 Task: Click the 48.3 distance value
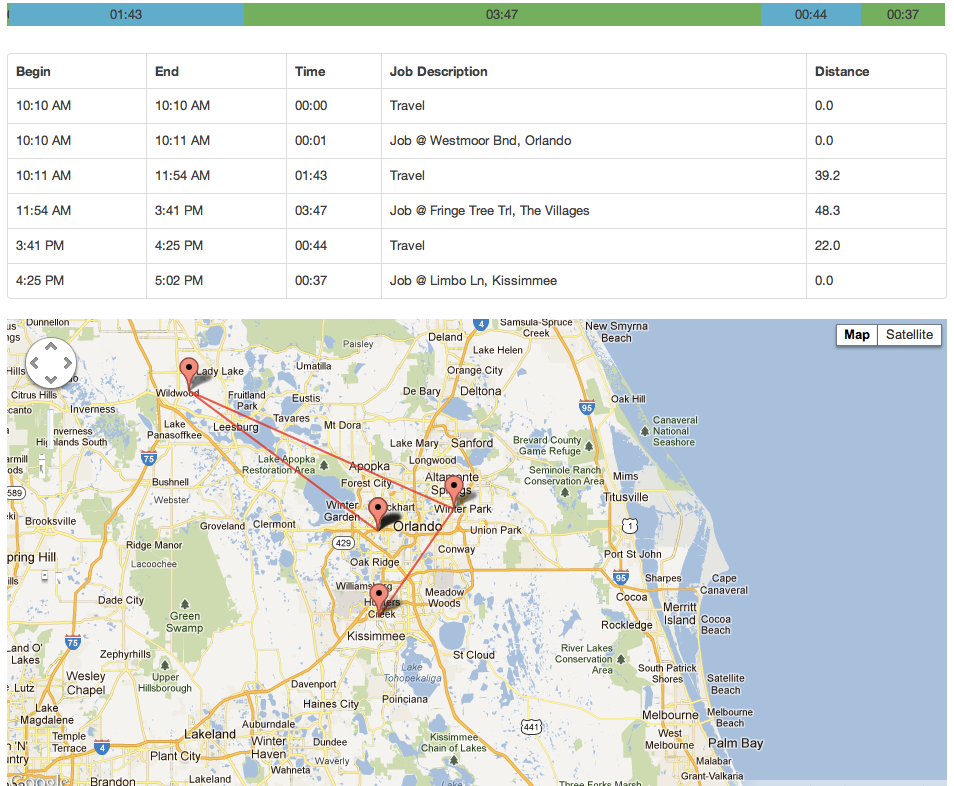click(827, 210)
